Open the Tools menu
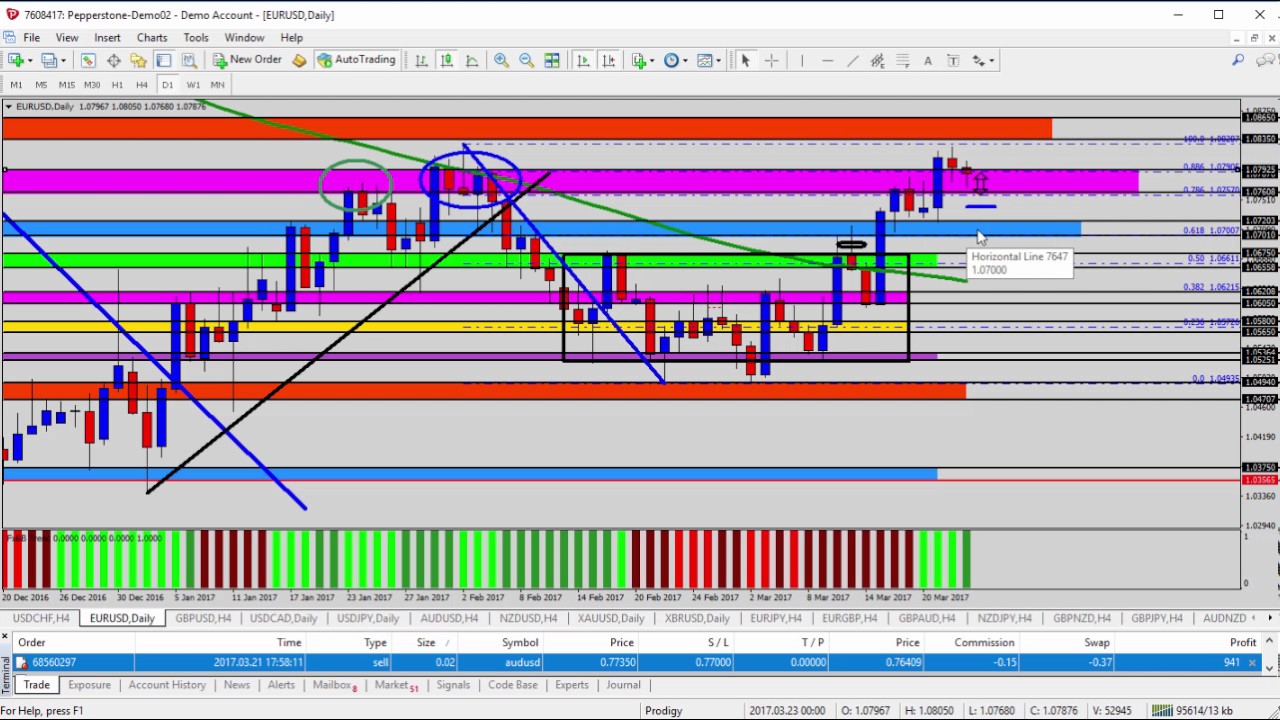 pyautogui.click(x=196, y=38)
